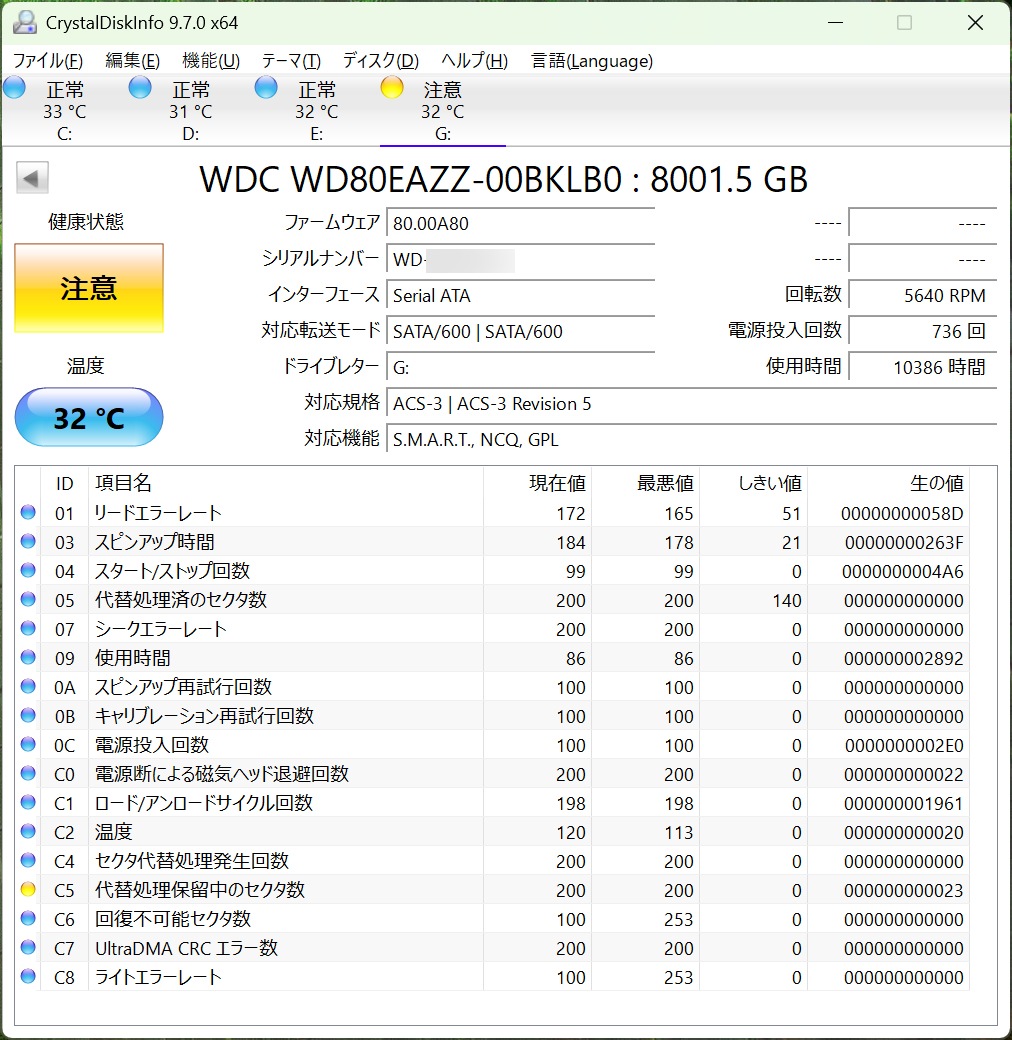Viewport: 1012px width, 1040px height.
Task: Click yellow status dot for attribute C5
Action: click(28, 889)
